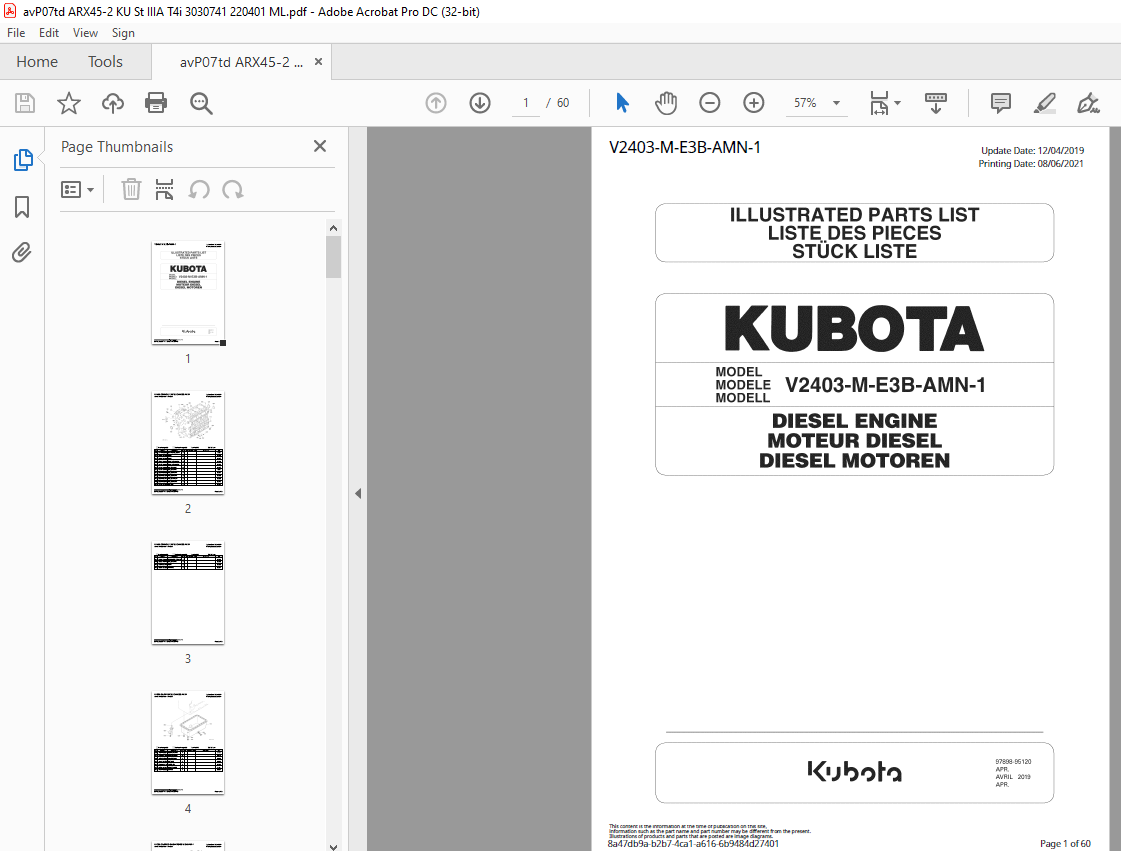Add document to starred favorites
This screenshot has width=1121, height=851.
[69, 103]
